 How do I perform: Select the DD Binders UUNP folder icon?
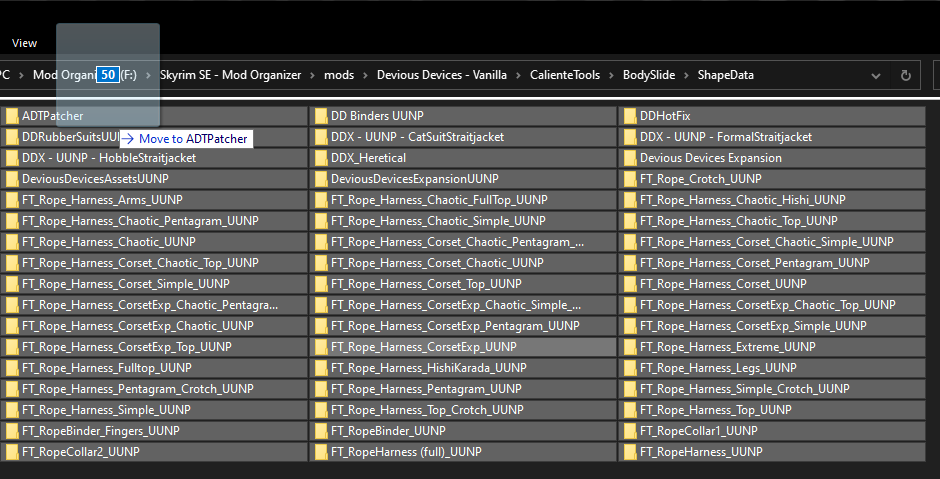point(321,116)
